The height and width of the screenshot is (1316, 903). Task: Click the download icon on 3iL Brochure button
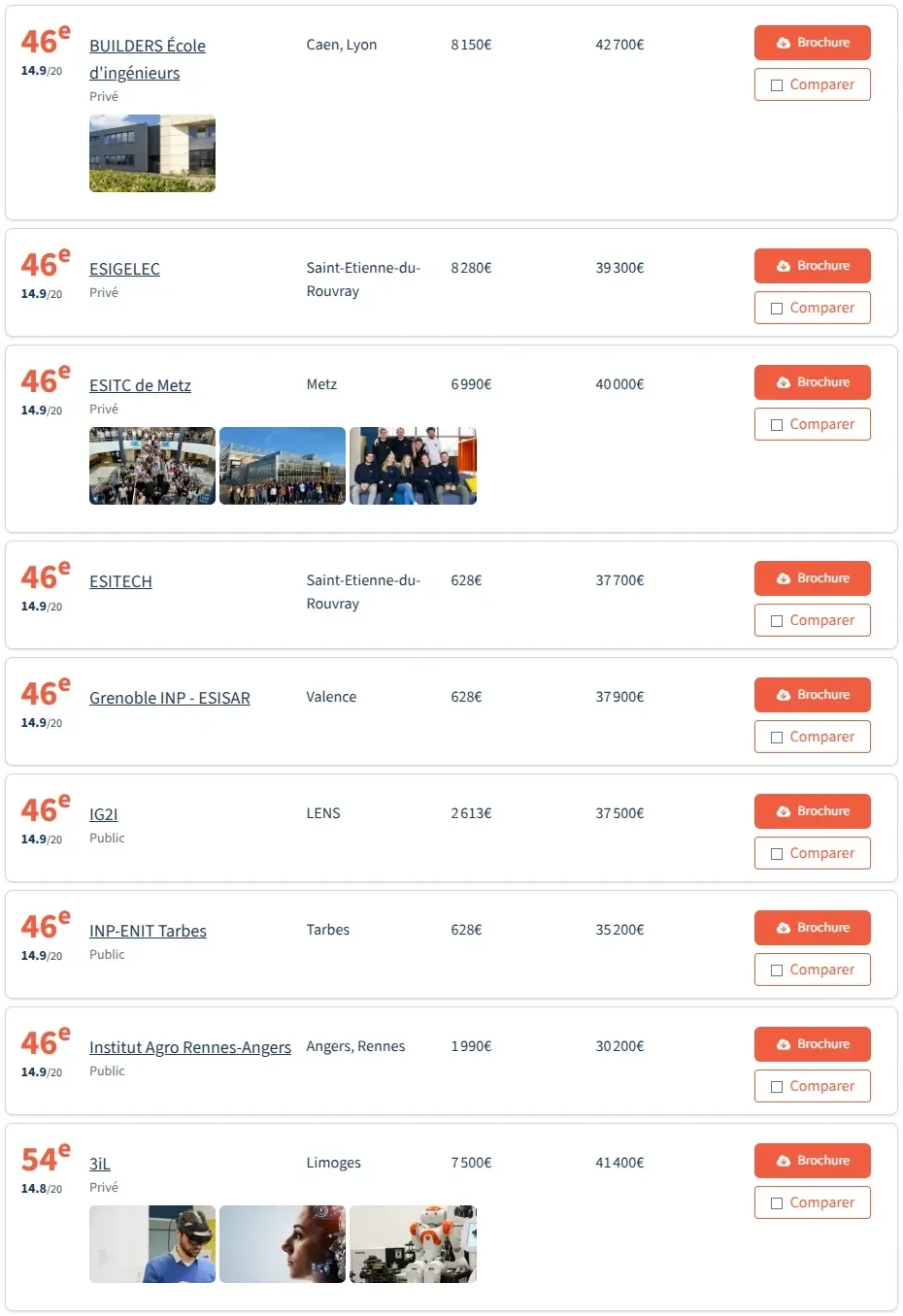click(x=784, y=1161)
